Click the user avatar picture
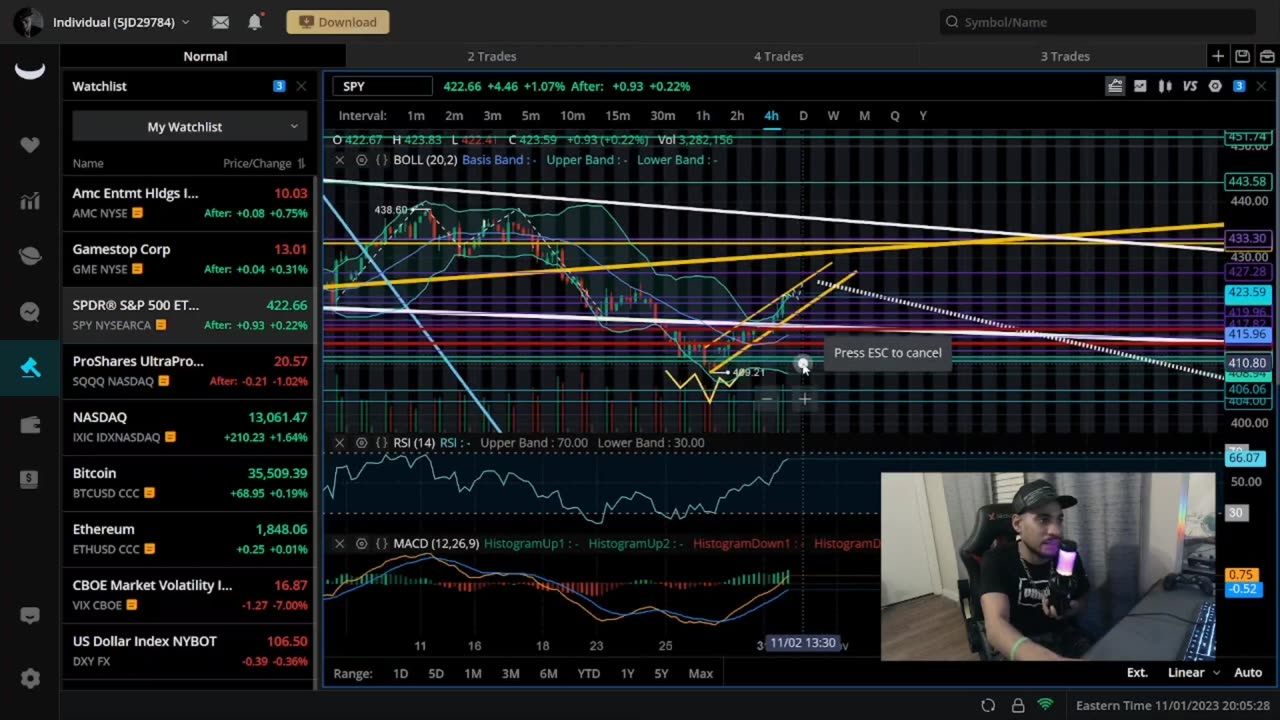The image size is (1280, 720). [28, 22]
